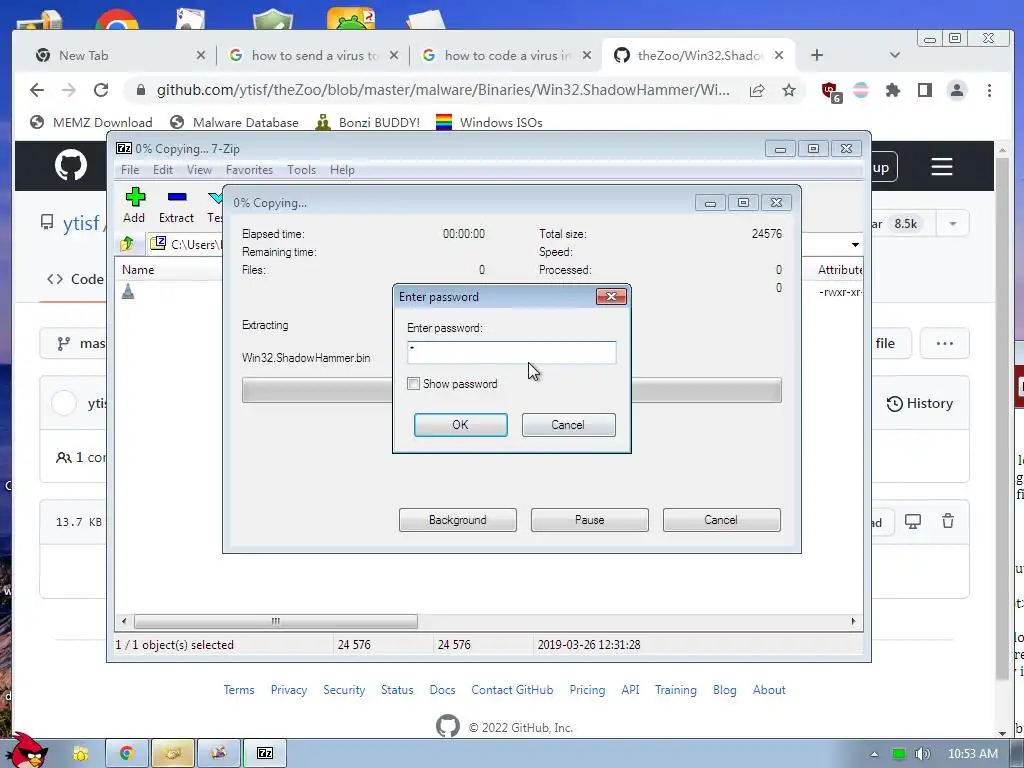Click the Contact GitHub footer link
Screen dimensions: 1024x768
tap(512, 690)
